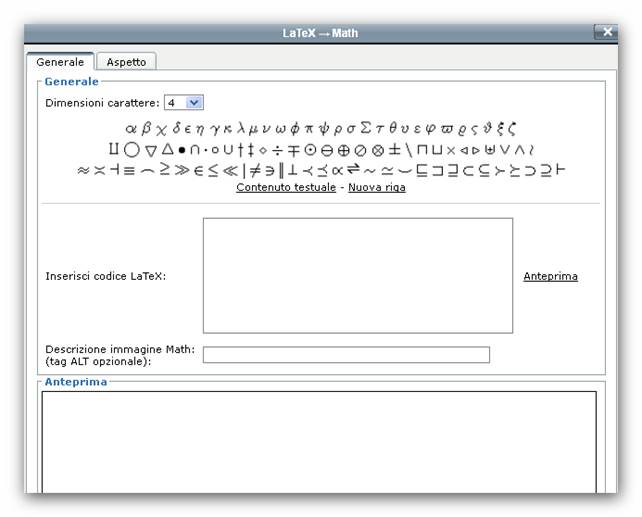642x517 pixels.
Task: Insert the dagger † symbol
Action: (x=240, y=150)
